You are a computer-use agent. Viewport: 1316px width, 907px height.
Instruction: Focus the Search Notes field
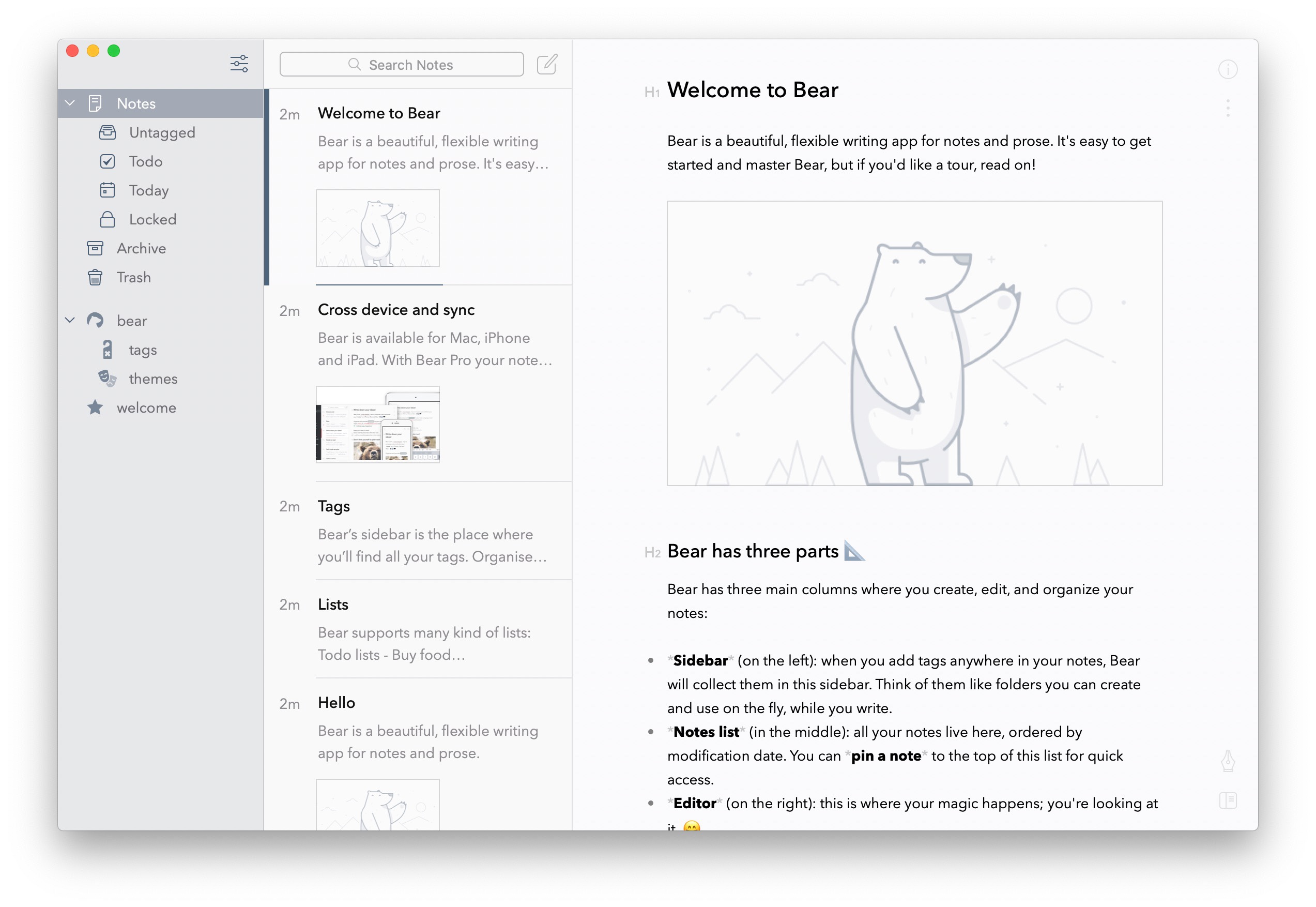[402, 65]
